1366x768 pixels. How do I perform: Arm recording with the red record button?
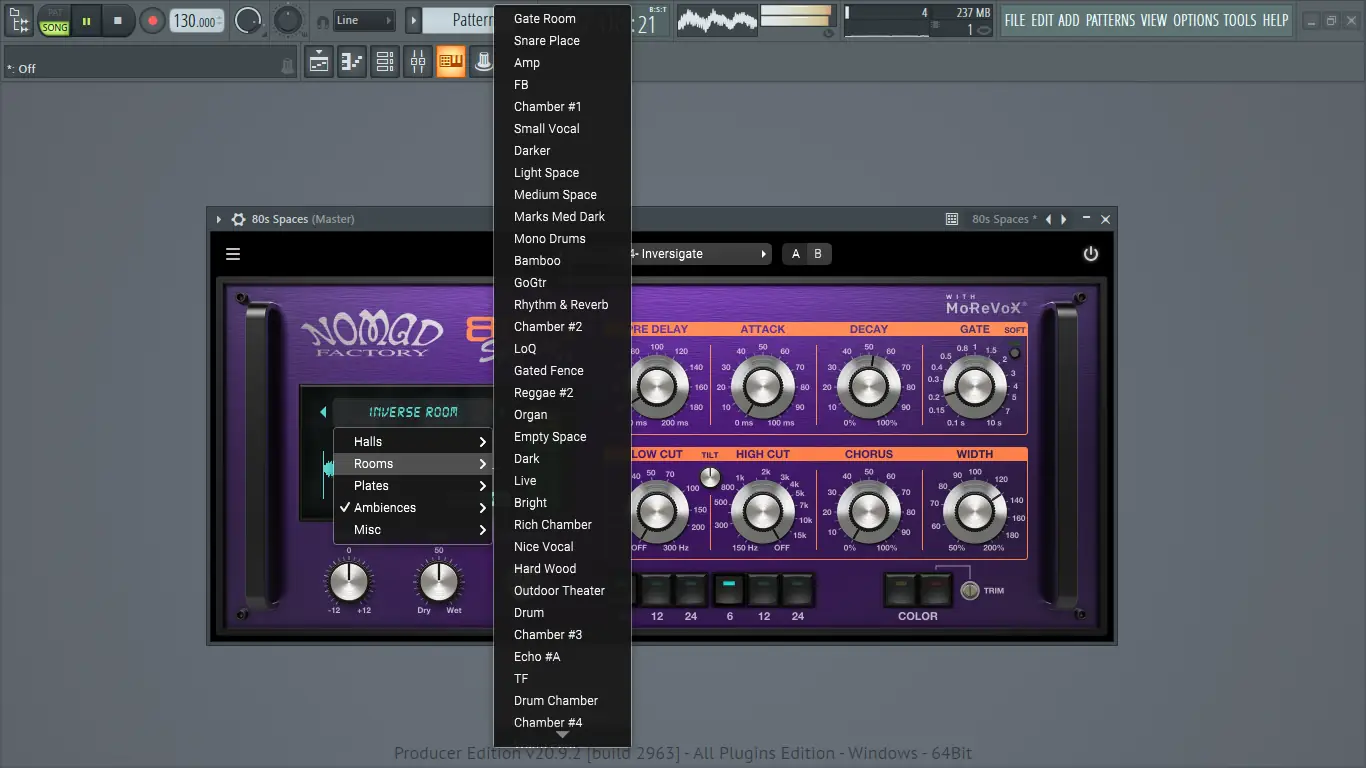click(x=152, y=20)
